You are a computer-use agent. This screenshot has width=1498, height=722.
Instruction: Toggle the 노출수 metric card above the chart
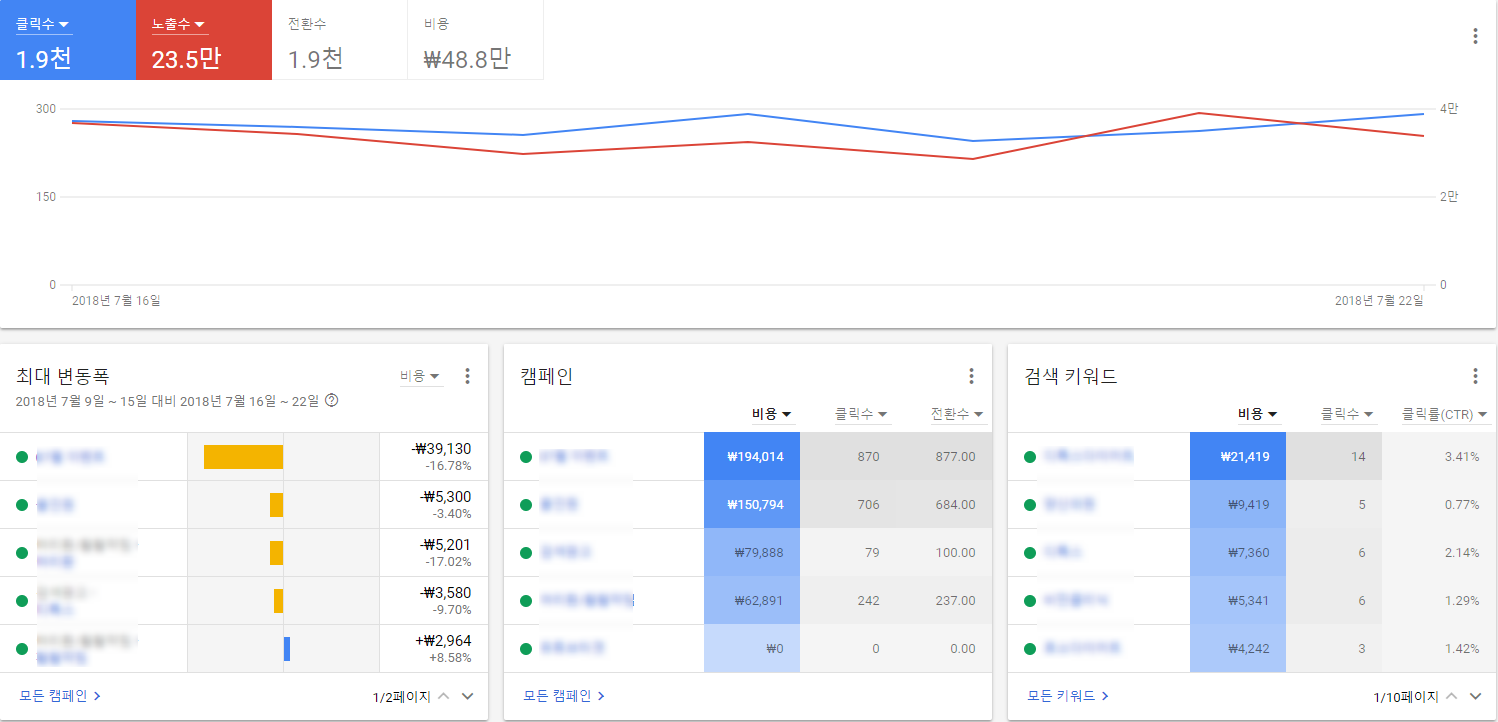(204, 40)
